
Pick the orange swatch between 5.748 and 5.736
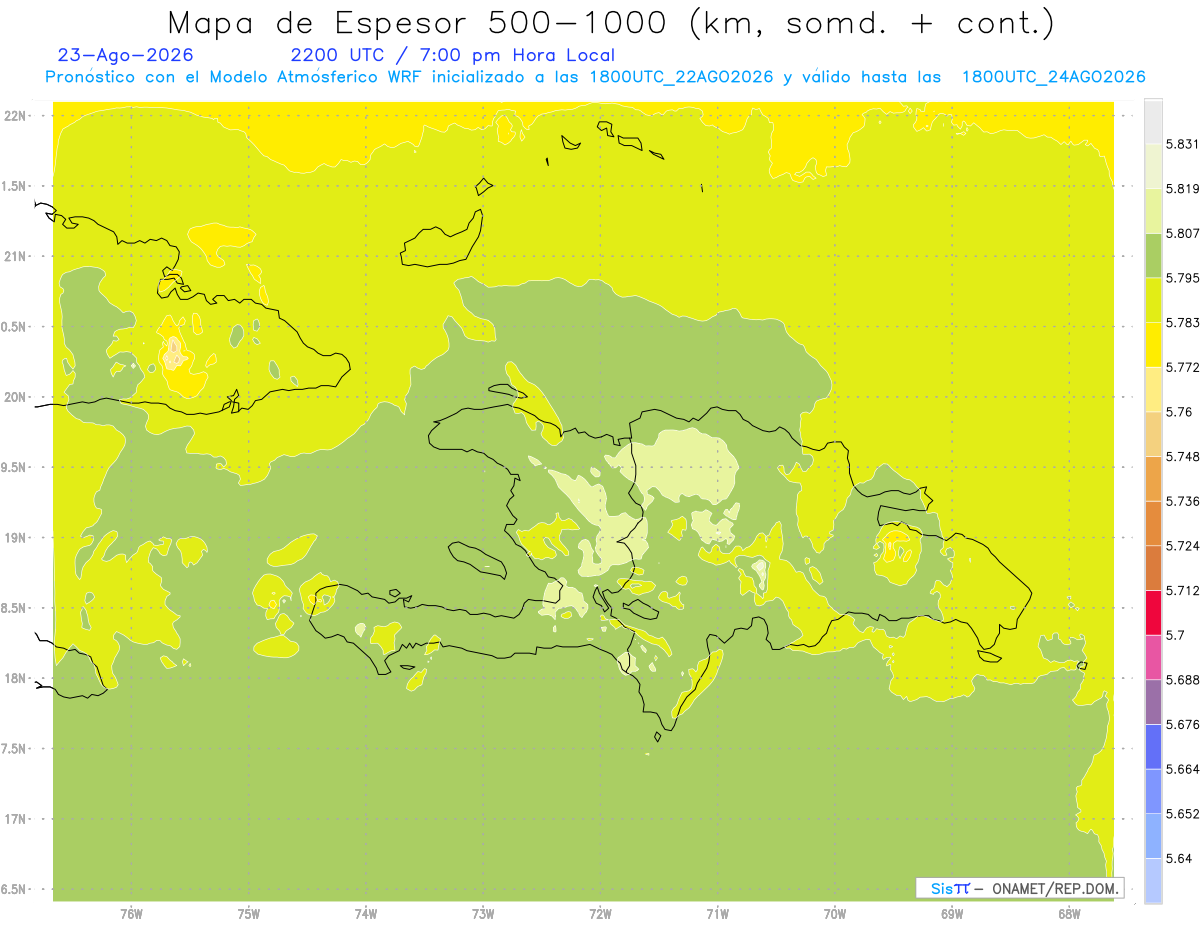[1153, 478]
